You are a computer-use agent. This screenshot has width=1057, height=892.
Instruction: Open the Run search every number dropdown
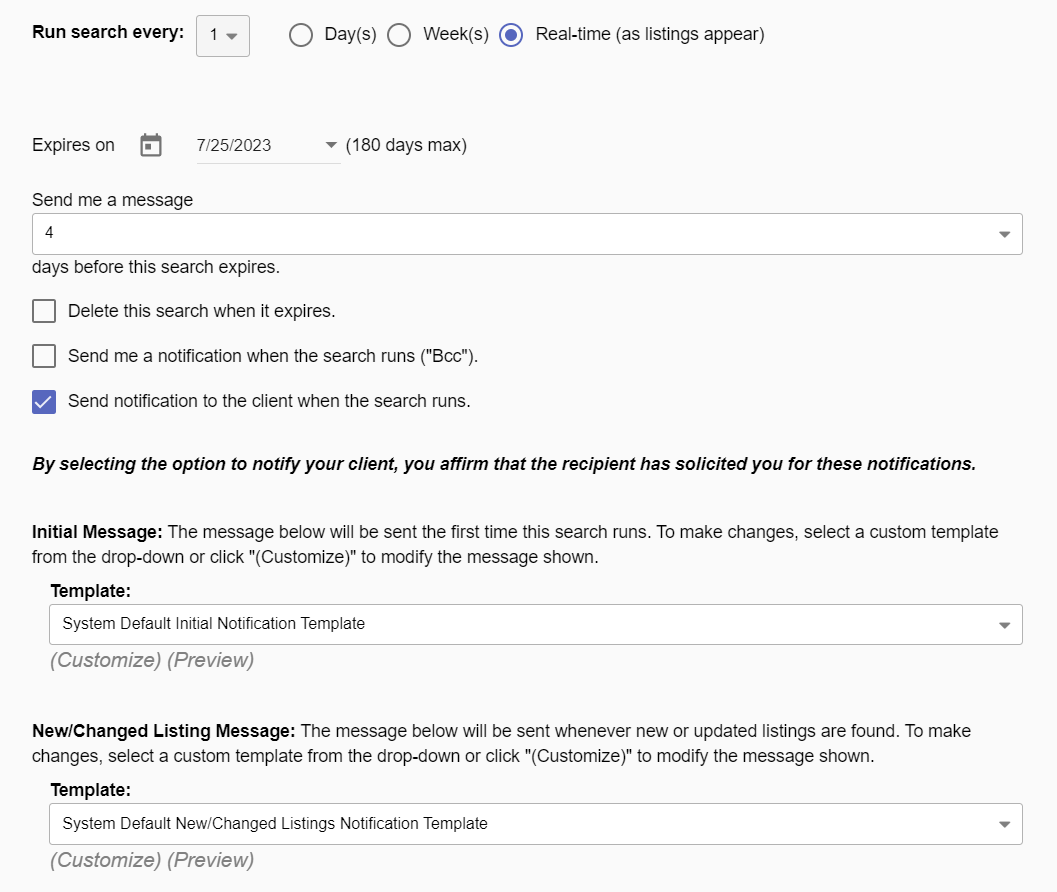[x=222, y=35]
